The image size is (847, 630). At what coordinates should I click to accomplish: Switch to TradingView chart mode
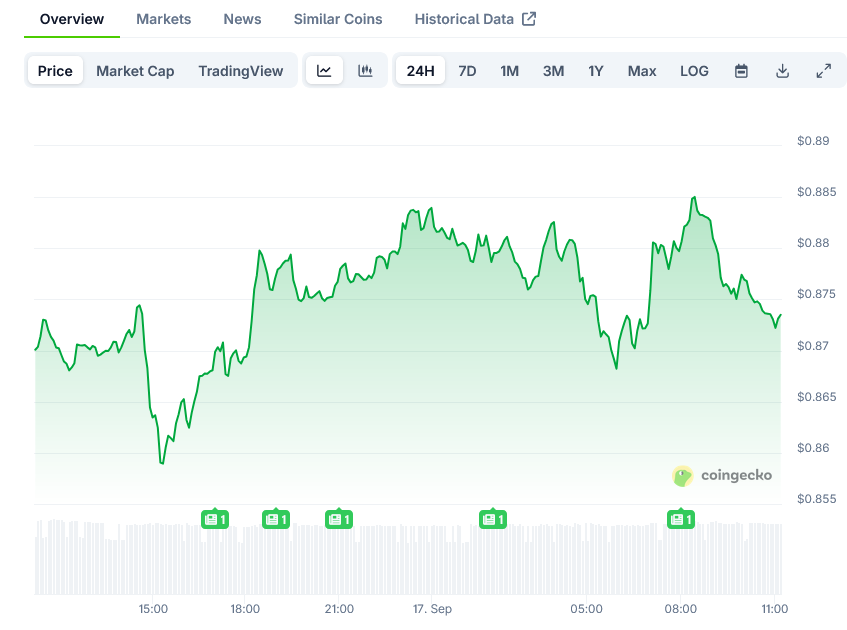[240, 71]
